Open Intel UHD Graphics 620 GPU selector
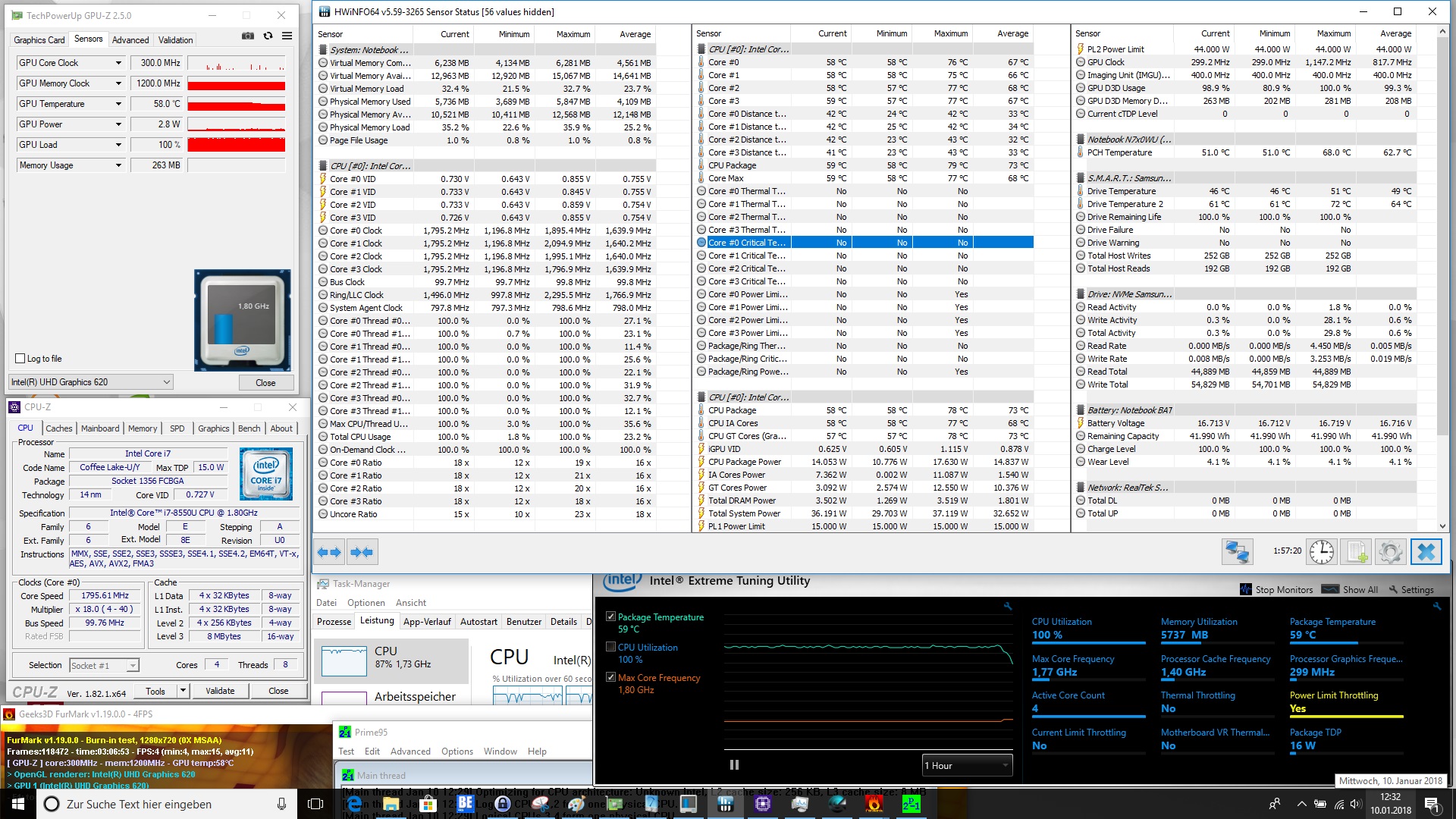1456x819 pixels. [x=91, y=382]
